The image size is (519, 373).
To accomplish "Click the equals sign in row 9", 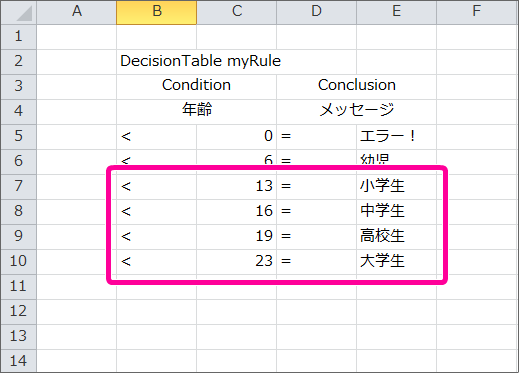I will coord(286,236).
